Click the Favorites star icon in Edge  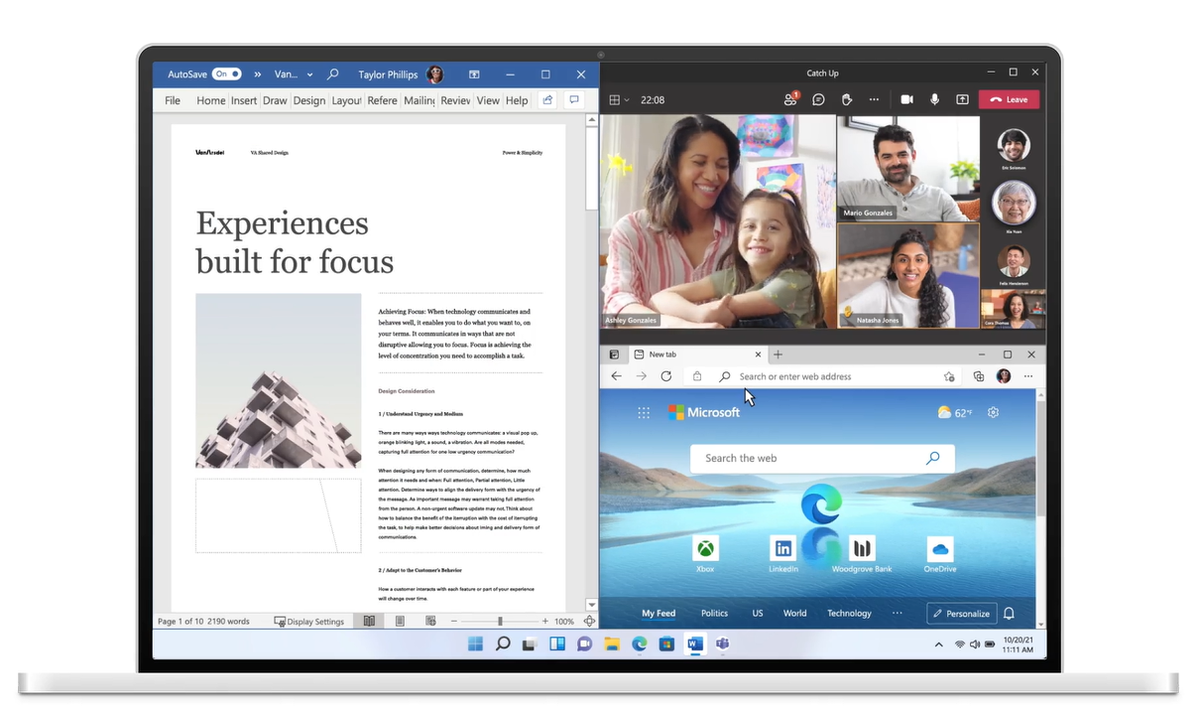(949, 376)
